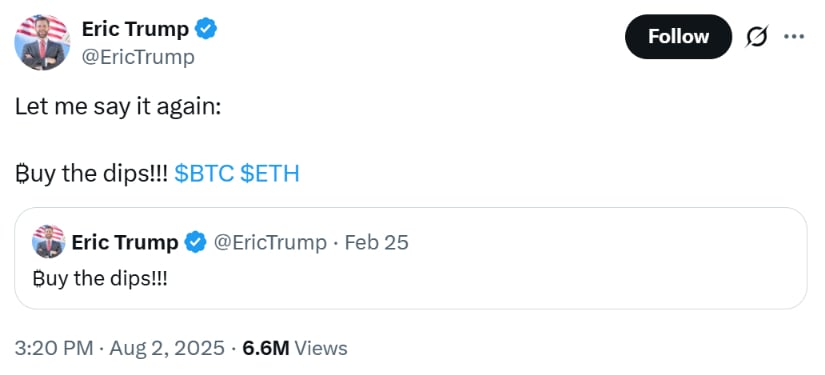Open the Feb 25 date of quoted tweet
Viewport: 825px width, 375px height.
(376, 242)
